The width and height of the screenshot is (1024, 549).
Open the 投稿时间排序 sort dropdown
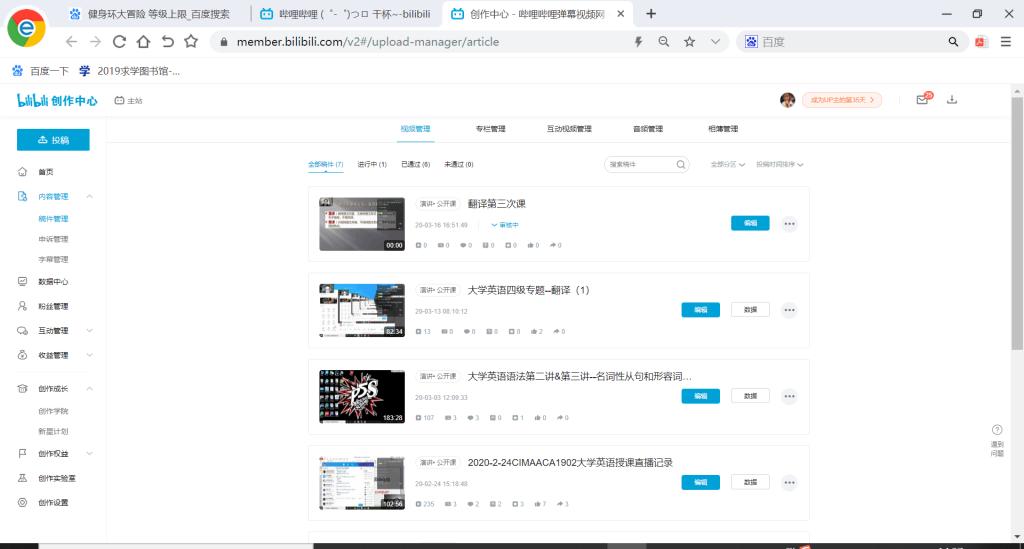click(780, 164)
